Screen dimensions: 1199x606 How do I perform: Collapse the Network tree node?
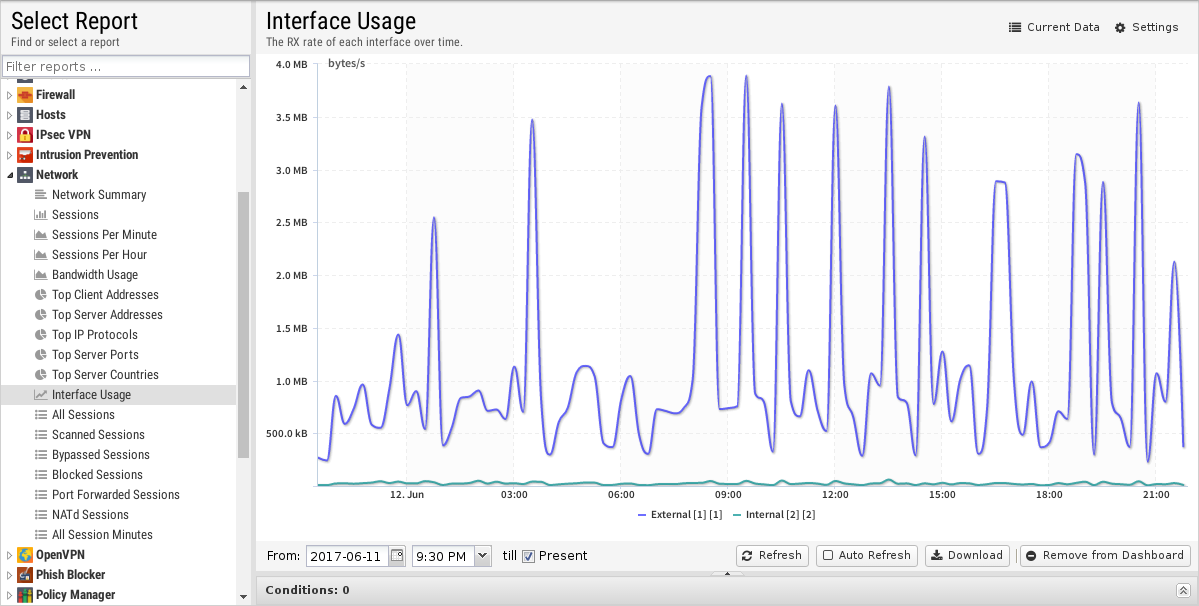tap(9, 175)
